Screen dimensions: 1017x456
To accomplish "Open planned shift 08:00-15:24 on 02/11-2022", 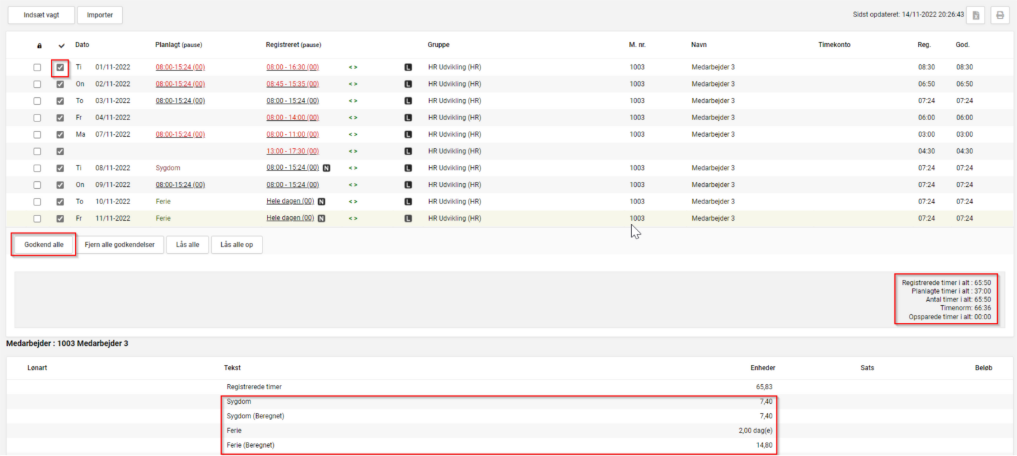I will [180, 84].
